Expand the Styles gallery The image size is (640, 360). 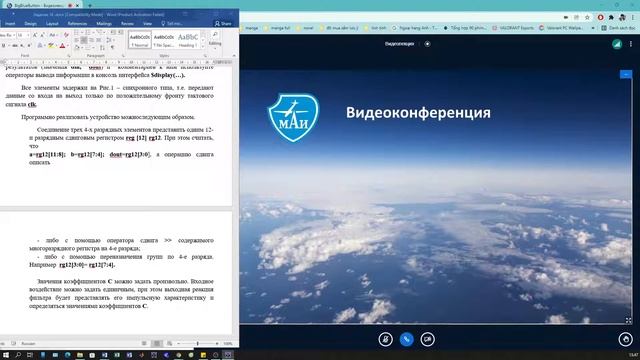203,46
